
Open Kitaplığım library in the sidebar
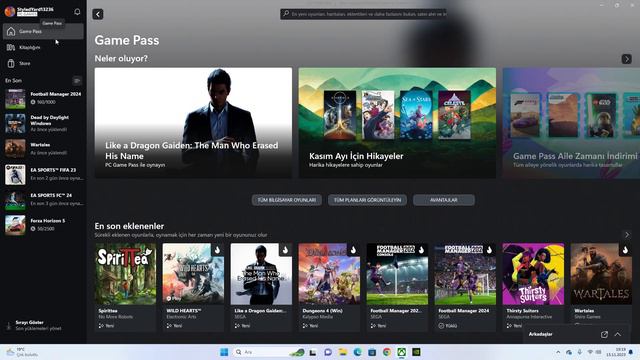(x=43, y=47)
